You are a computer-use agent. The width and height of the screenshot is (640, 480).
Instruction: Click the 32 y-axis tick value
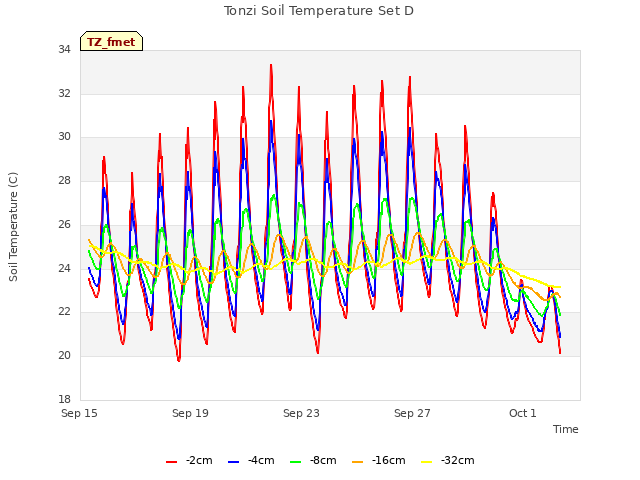(x=64, y=93)
